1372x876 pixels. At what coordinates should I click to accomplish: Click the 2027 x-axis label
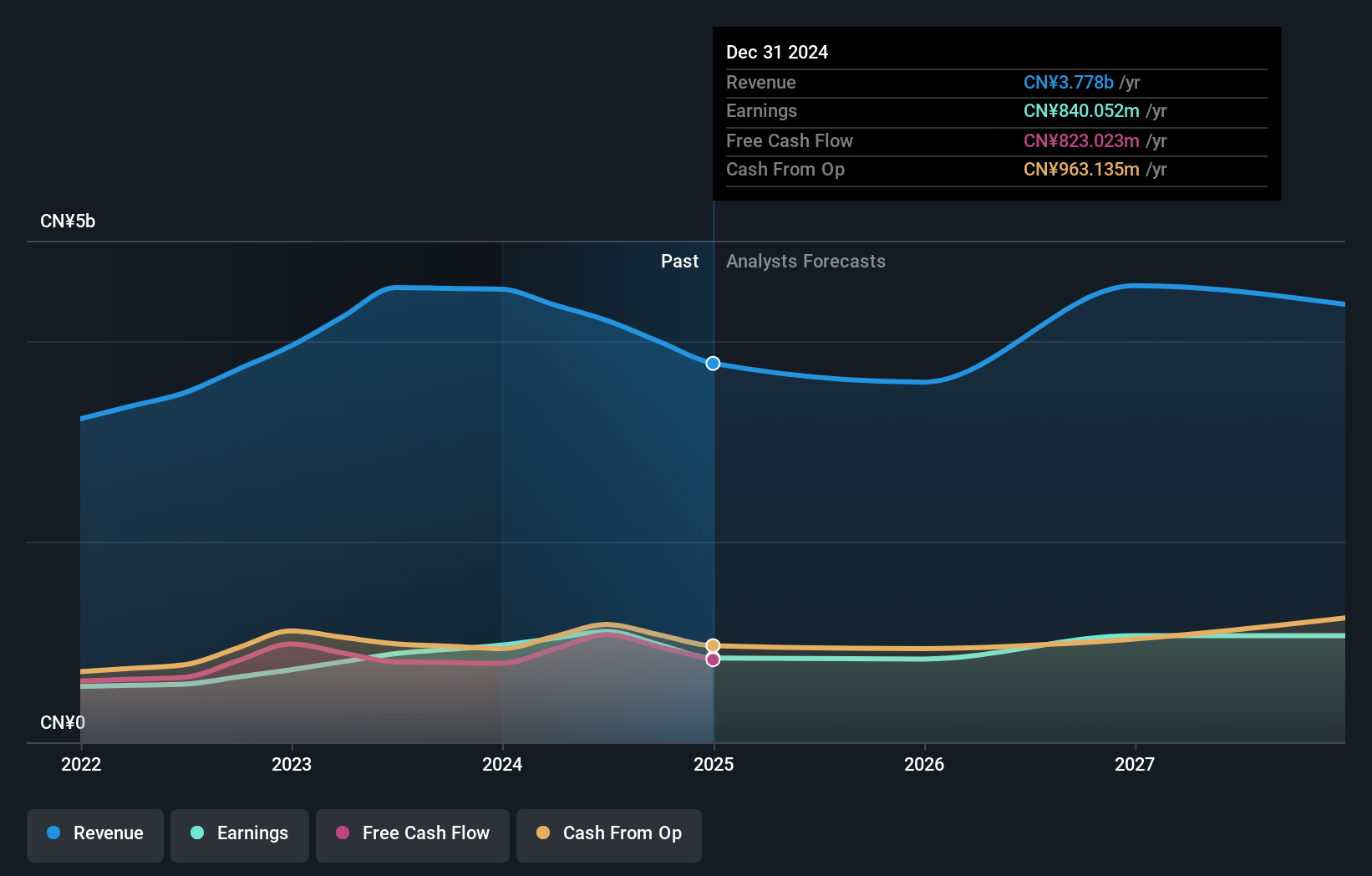tap(1135, 765)
